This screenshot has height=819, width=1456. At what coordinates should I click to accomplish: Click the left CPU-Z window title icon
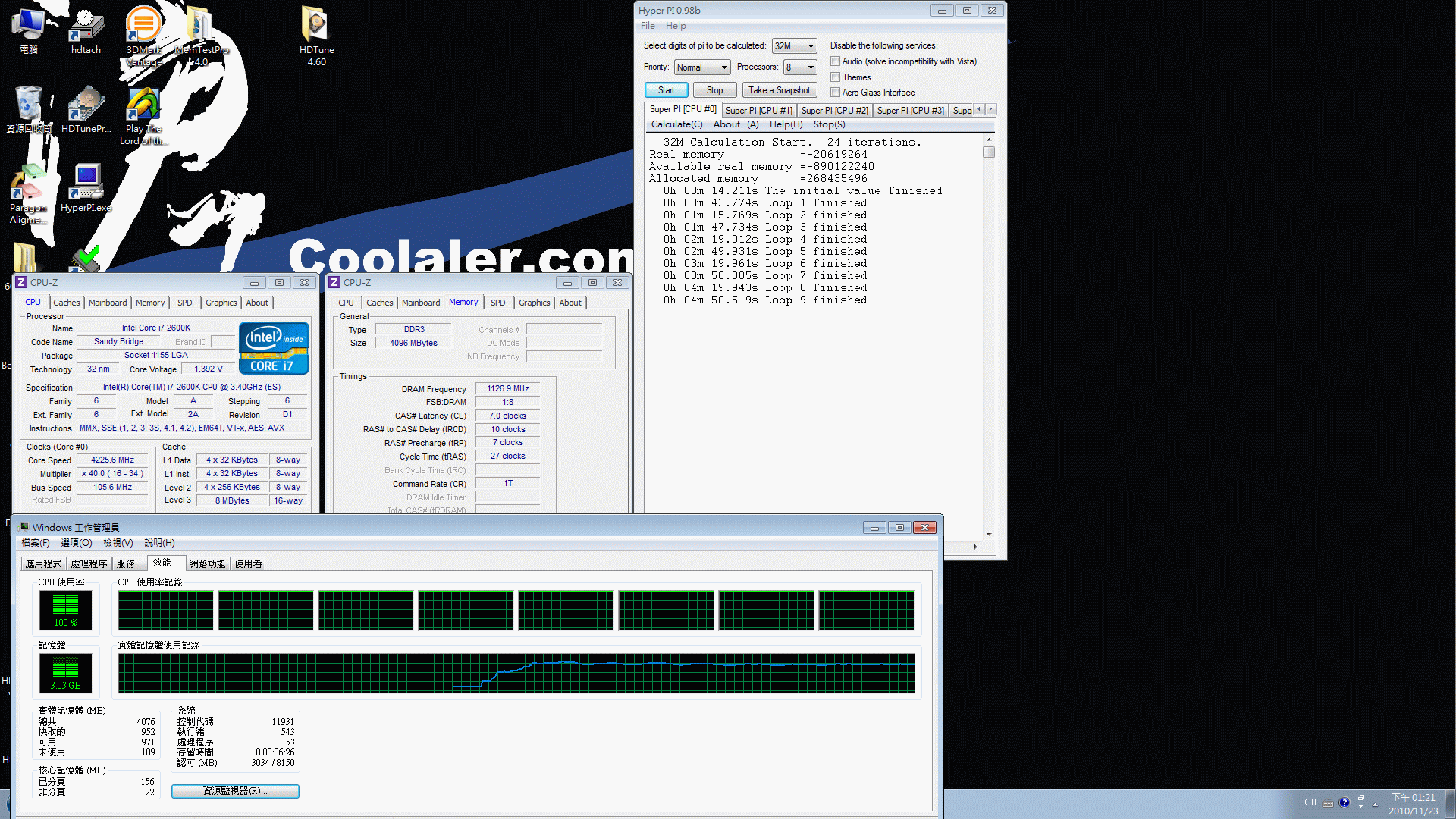pyautogui.click(x=21, y=282)
